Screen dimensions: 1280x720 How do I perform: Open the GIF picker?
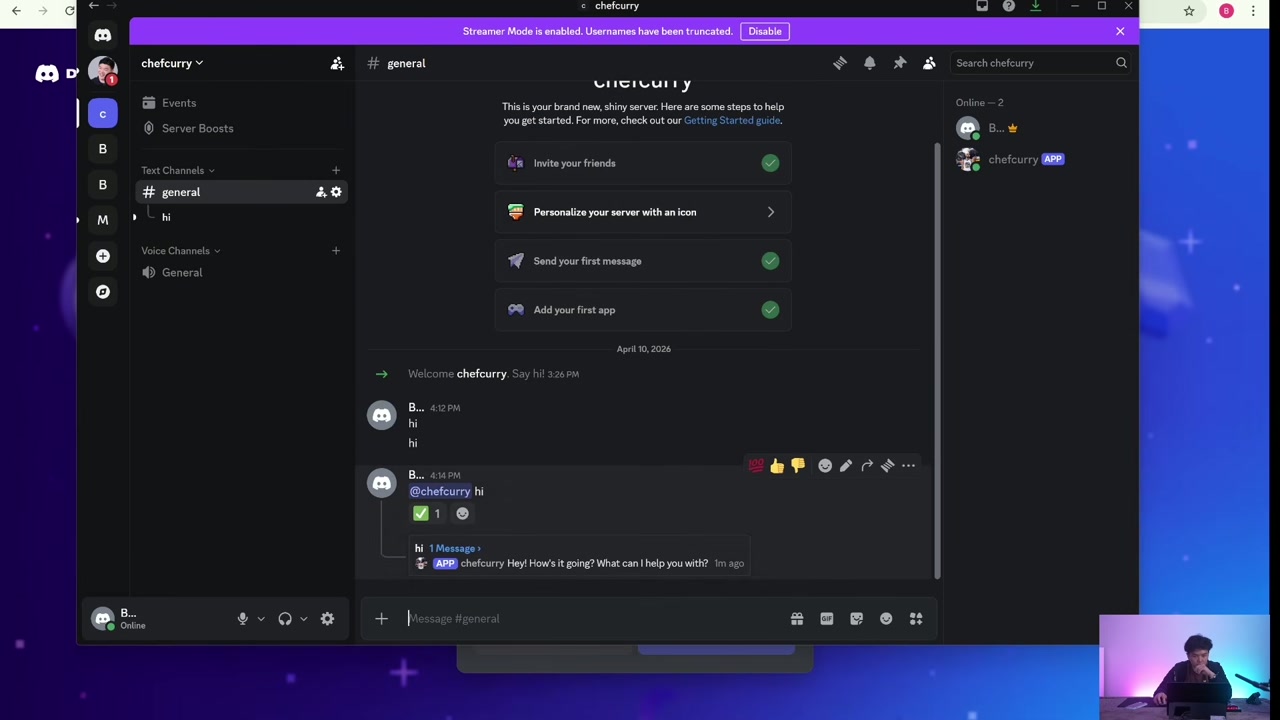pos(827,619)
